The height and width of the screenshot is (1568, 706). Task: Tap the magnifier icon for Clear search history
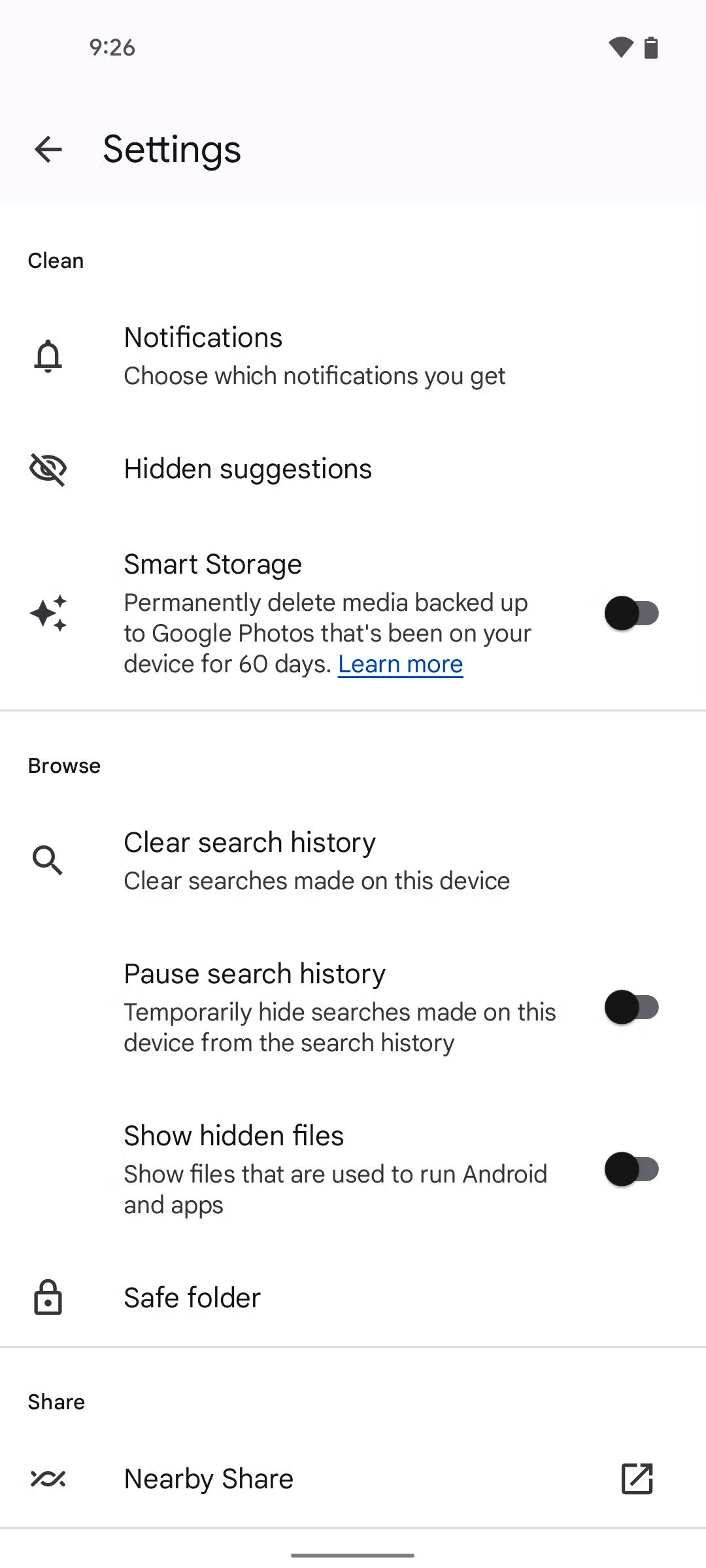pyautogui.click(x=48, y=860)
